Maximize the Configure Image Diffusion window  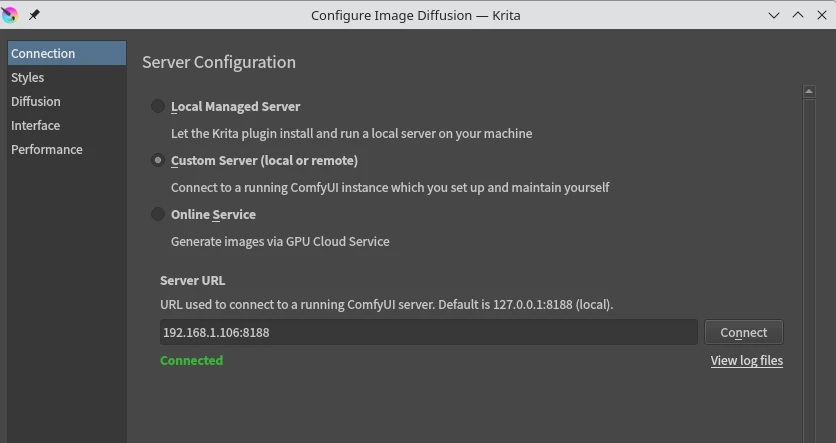coord(798,15)
